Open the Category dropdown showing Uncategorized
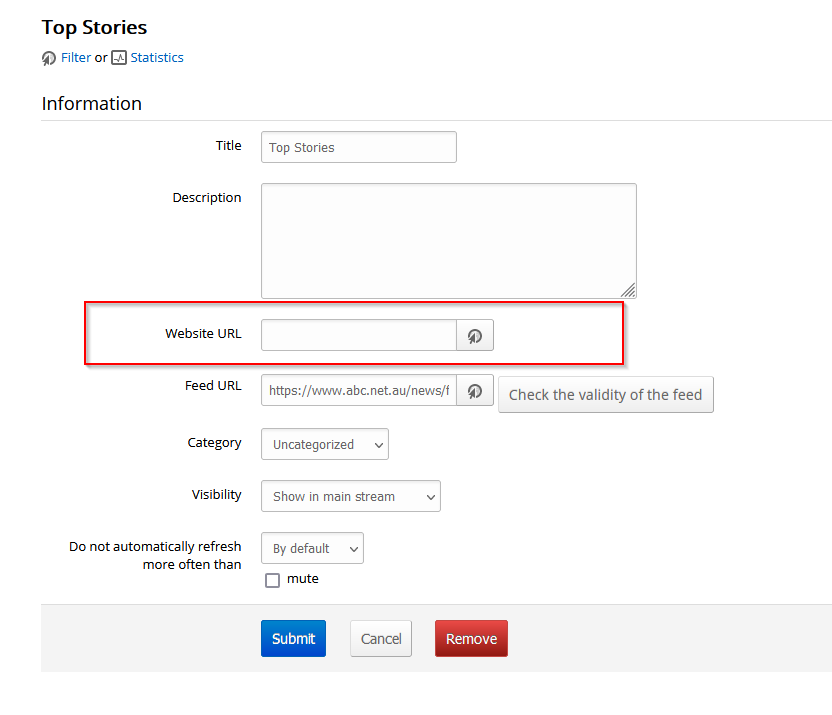 [x=325, y=445]
